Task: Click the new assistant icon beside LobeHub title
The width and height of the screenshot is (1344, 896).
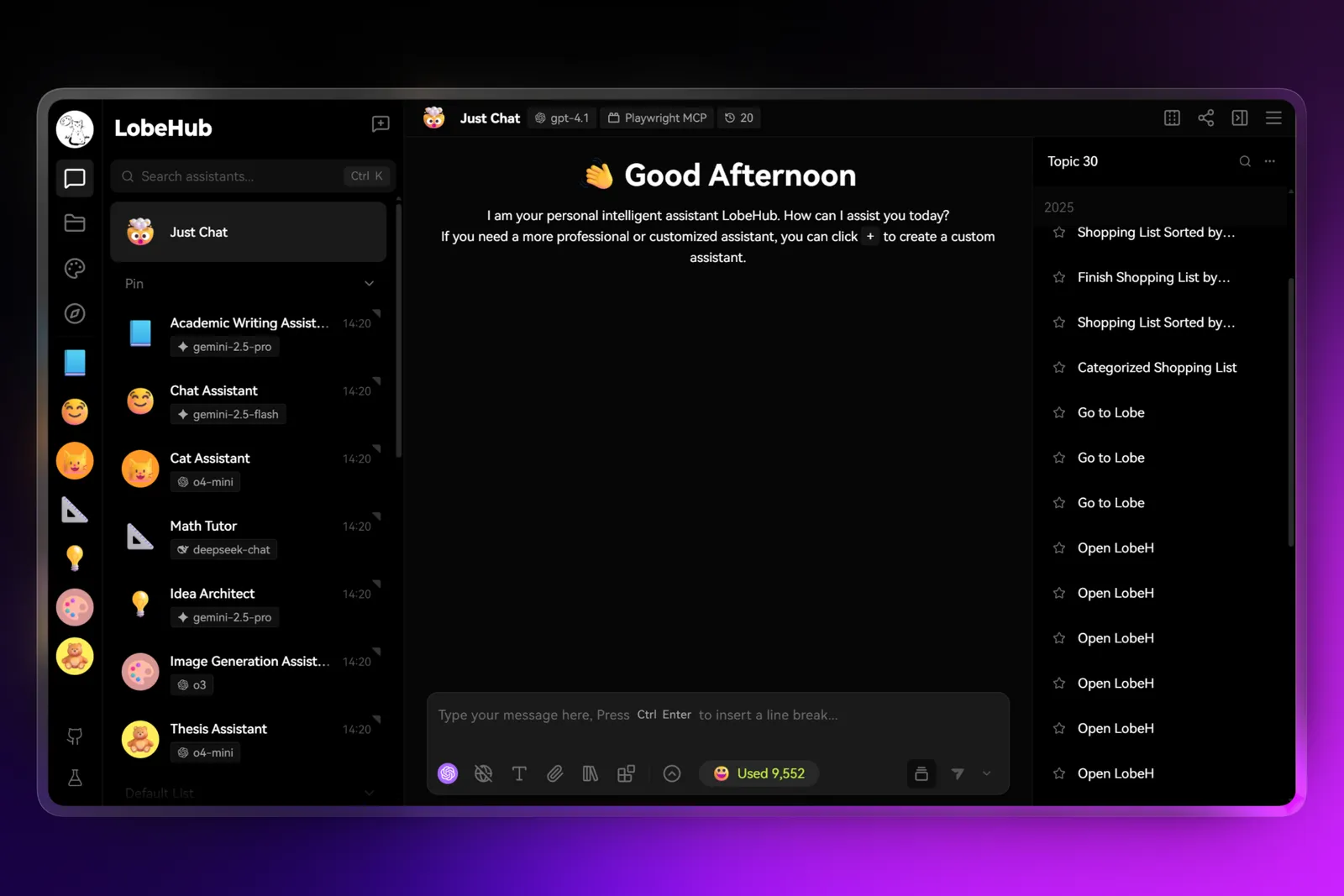Action: click(380, 124)
